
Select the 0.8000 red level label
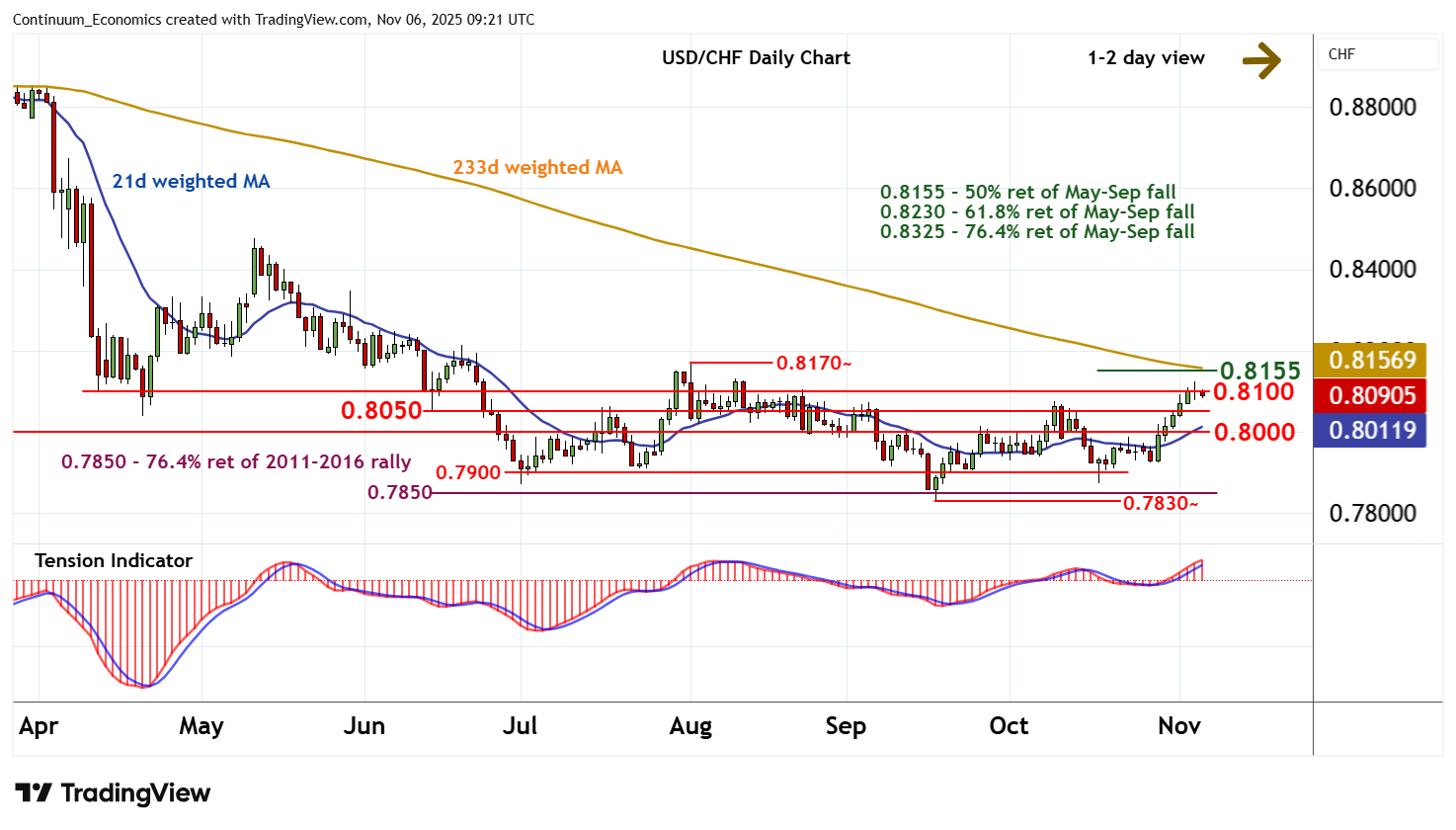(1254, 433)
